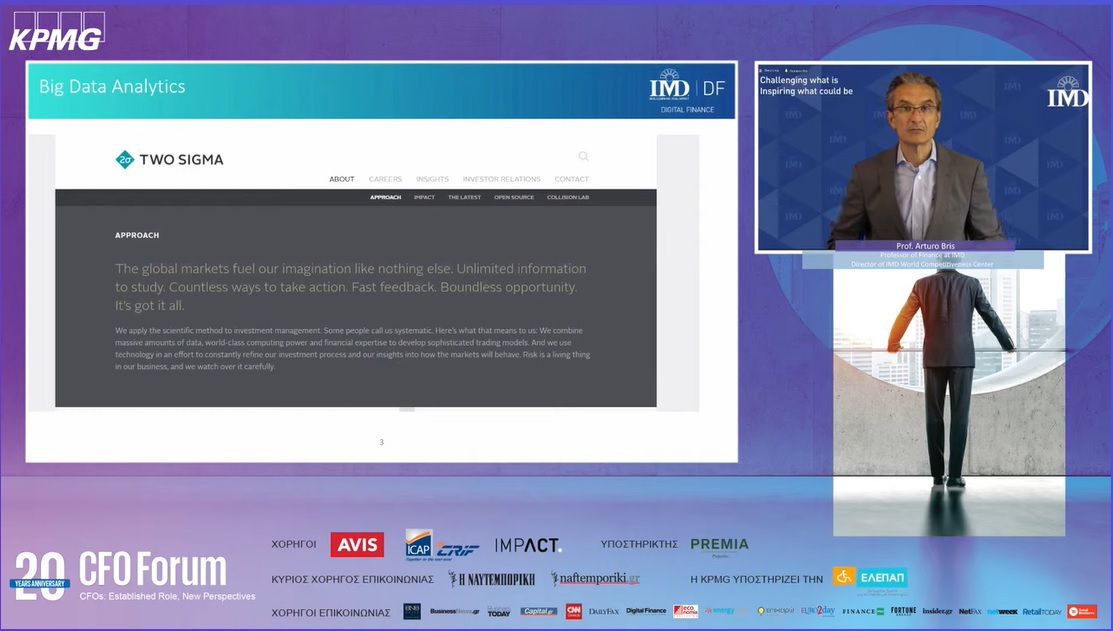1113x631 pixels.
Task: Click the IMD Digital Finance logo on slide
Action: [687, 92]
